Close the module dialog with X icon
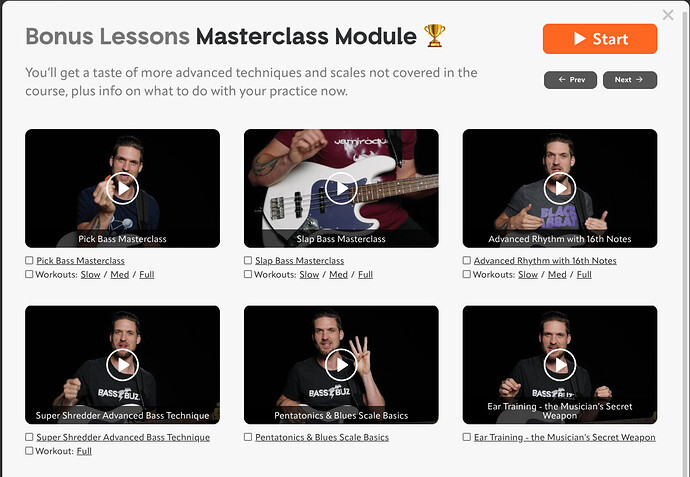Image resolution: width=690 pixels, height=477 pixels. pos(668,15)
